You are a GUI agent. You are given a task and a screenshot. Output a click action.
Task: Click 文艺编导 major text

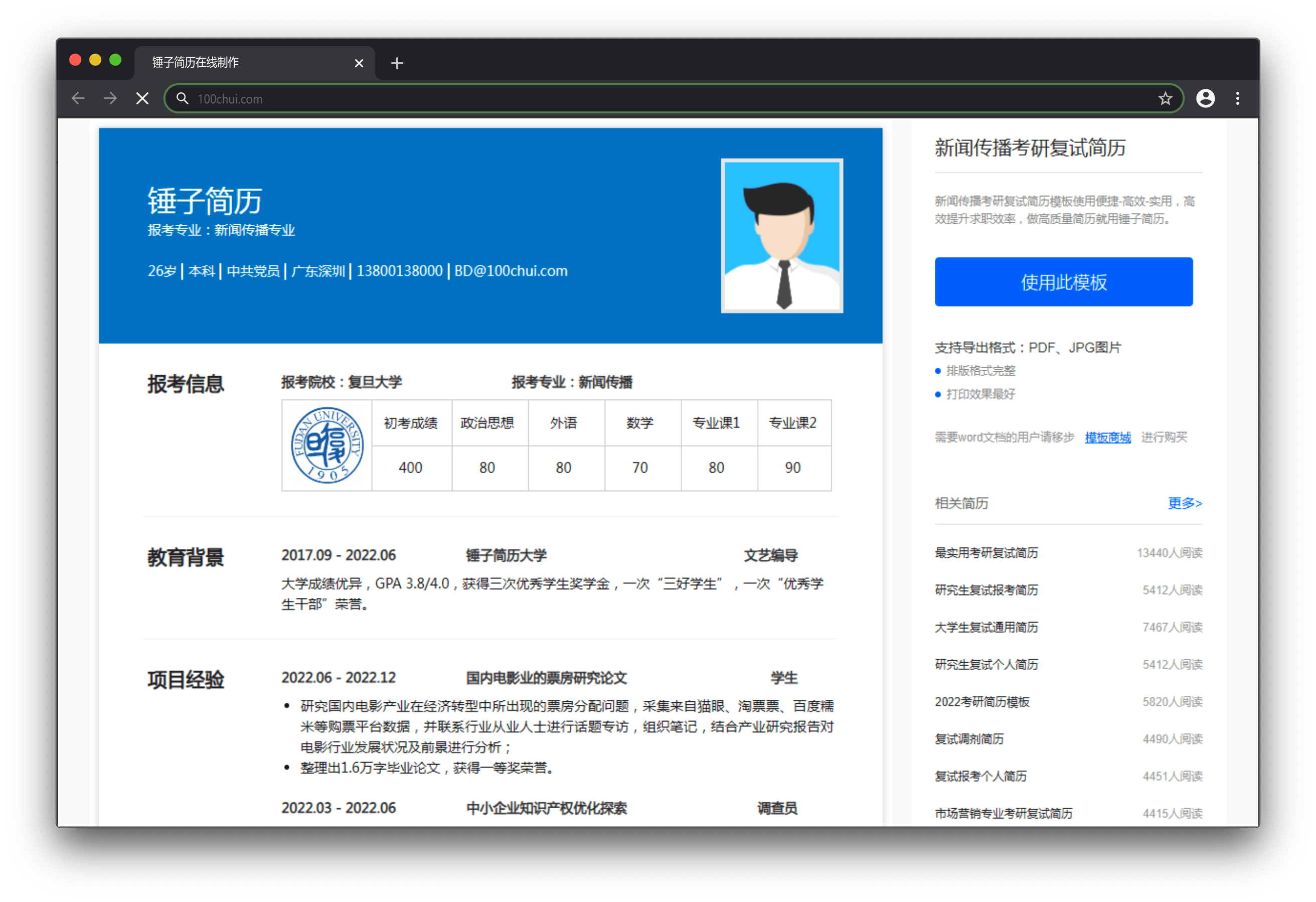point(771,555)
